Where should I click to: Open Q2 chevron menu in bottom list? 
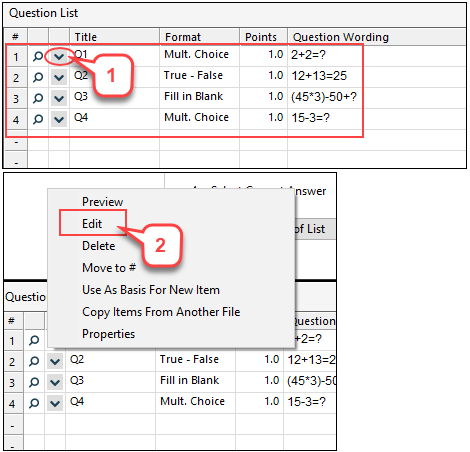55,361
